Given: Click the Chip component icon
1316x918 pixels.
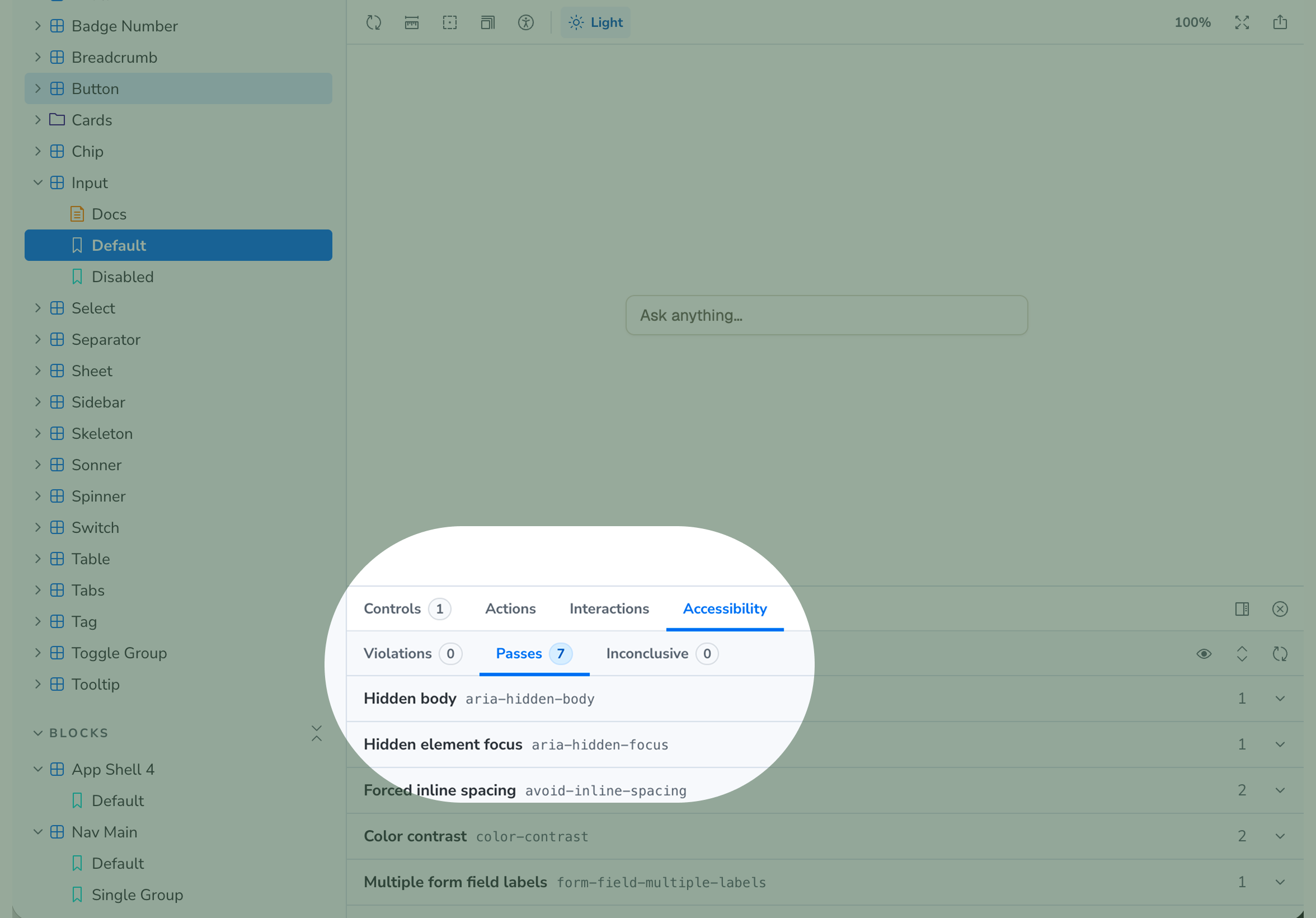Looking at the screenshot, I should (x=57, y=151).
